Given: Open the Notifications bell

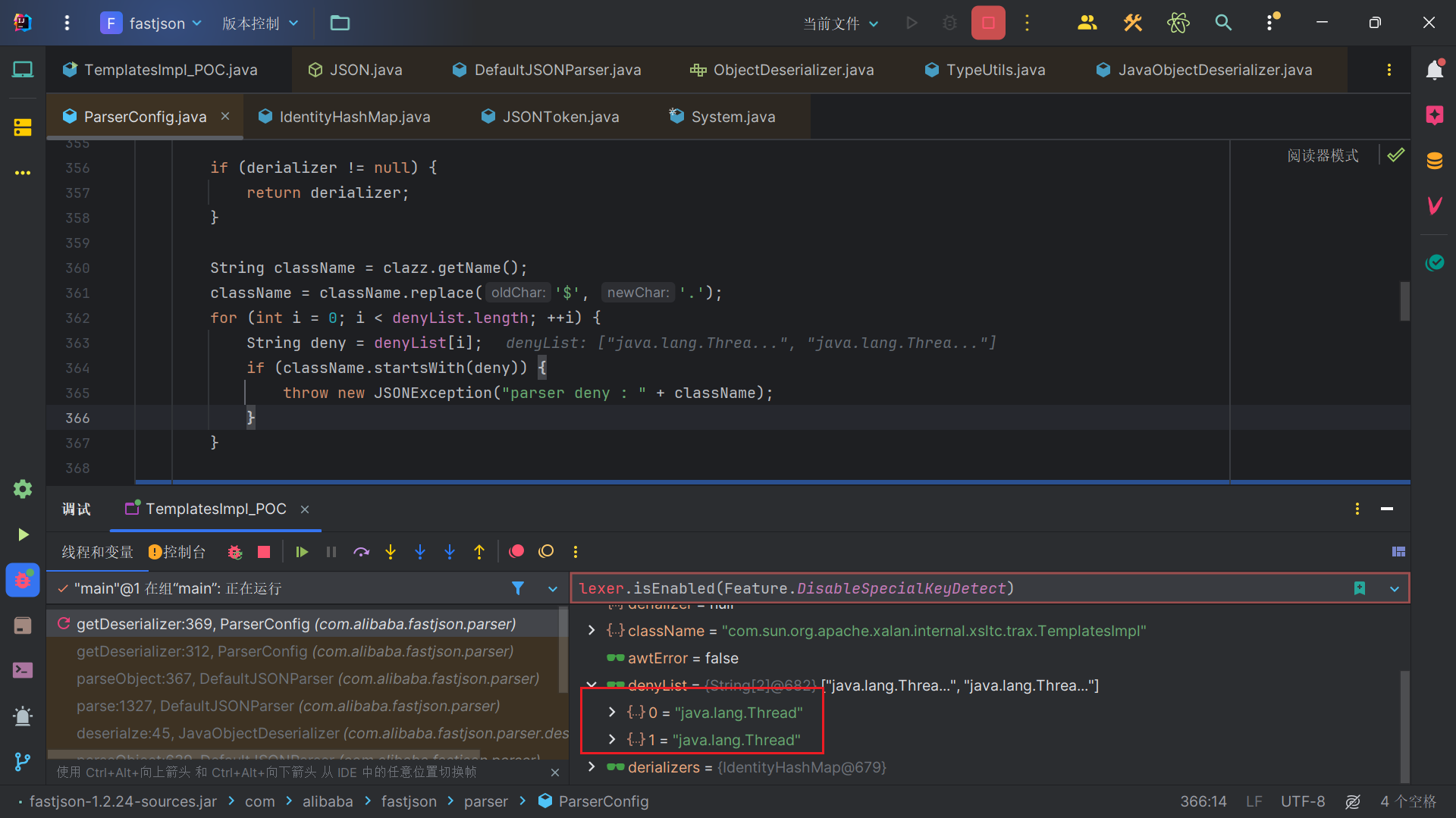Looking at the screenshot, I should [x=1435, y=70].
